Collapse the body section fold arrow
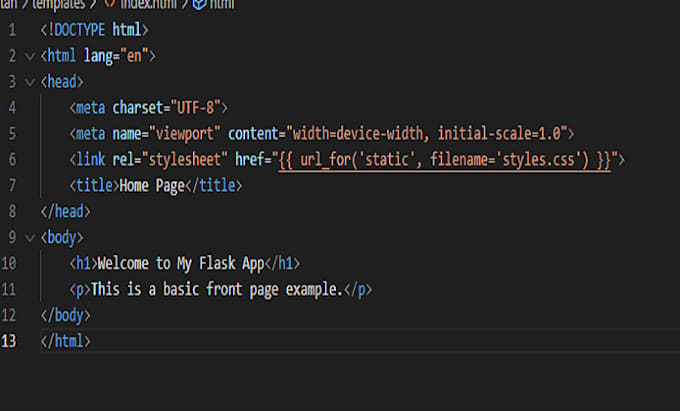 tap(29, 238)
